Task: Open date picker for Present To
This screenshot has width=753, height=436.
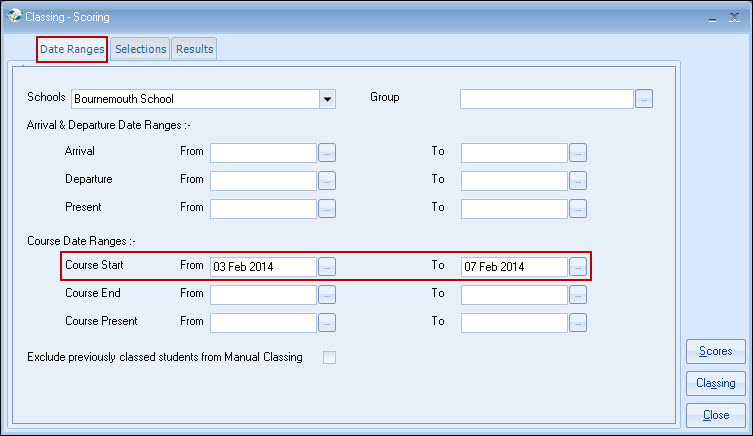Action: 578,209
